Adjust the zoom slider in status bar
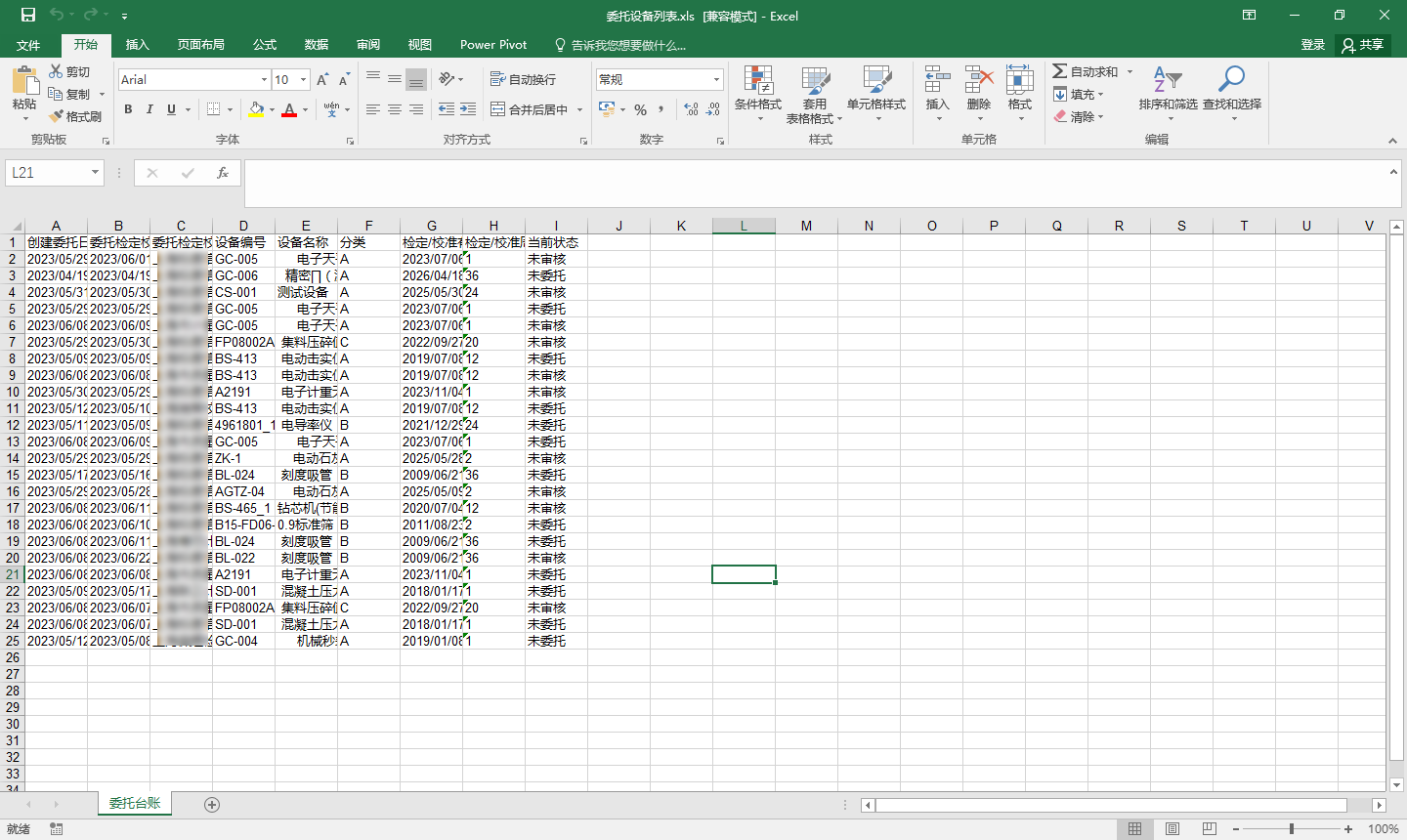This screenshot has width=1407, height=840. coord(1292,829)
